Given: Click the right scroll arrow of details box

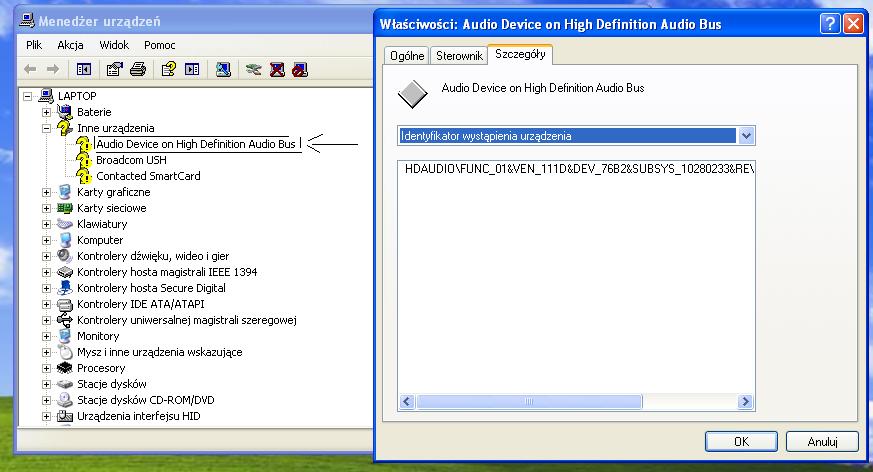Looking at the screenshot, I should coord(745,401).
